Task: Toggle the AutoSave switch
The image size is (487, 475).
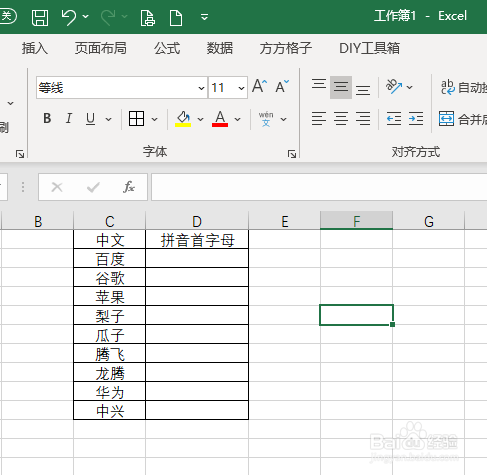Action: coord(7,16)
